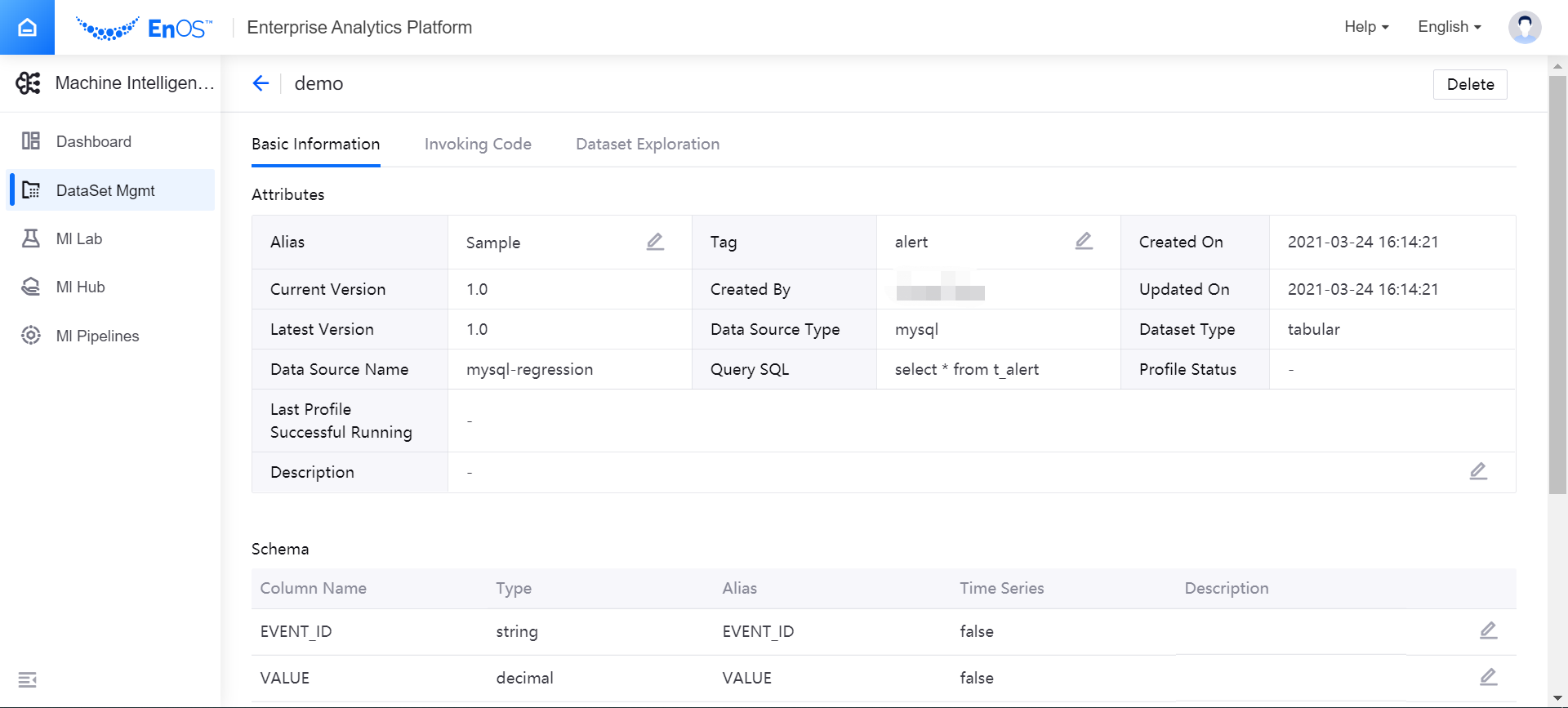This screenshot has width=1568, height=708.
Task: Click the string type cell
Action: [x=517, y=631]
